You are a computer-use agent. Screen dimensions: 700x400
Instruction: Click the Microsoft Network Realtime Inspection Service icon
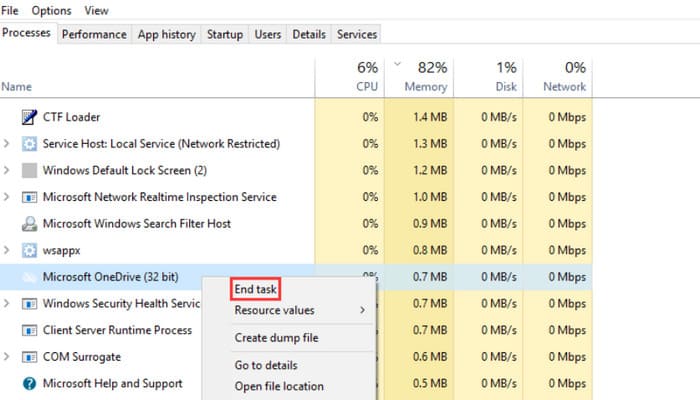coord(29,197)
